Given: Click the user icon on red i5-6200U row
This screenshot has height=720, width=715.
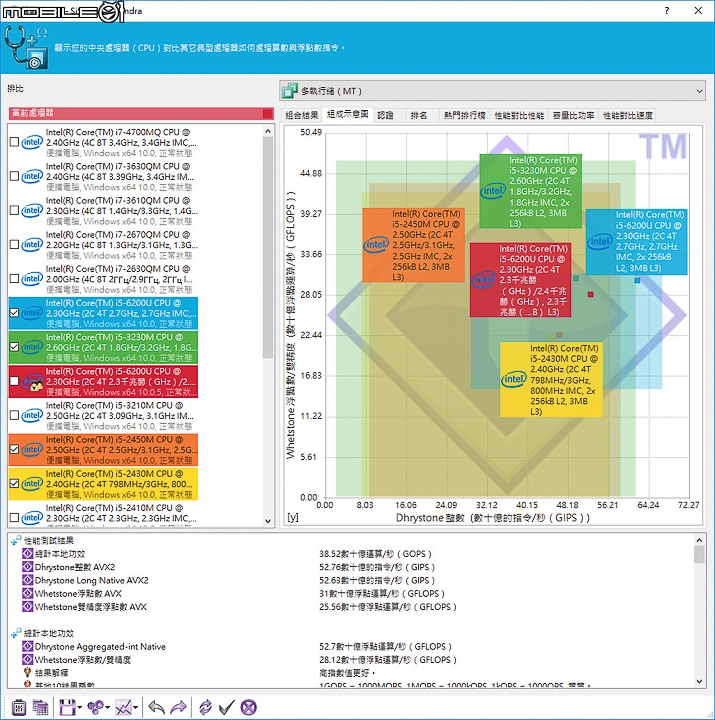Looking at the screenshot, I should point(35,385).
